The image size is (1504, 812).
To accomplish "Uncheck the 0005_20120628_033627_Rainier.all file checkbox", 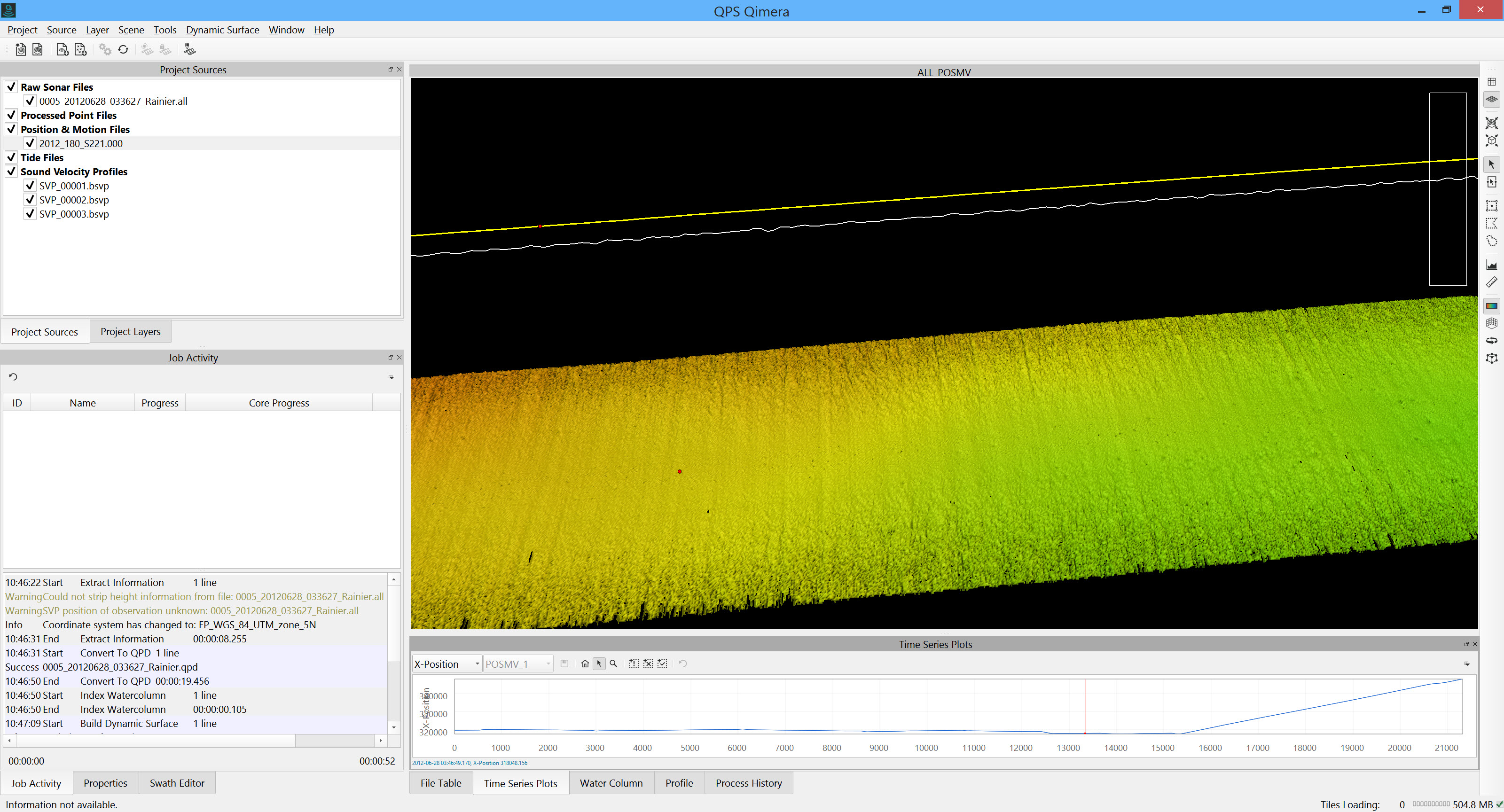I will click(30, 101).
